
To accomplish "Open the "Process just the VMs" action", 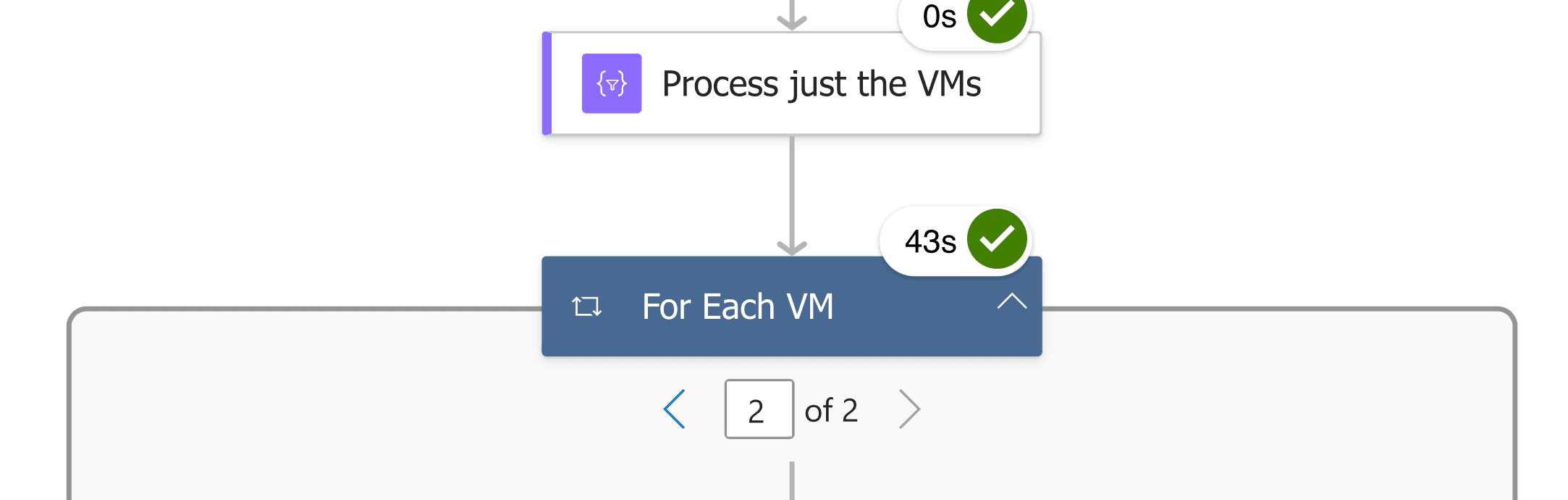I will tap(821, 84).
